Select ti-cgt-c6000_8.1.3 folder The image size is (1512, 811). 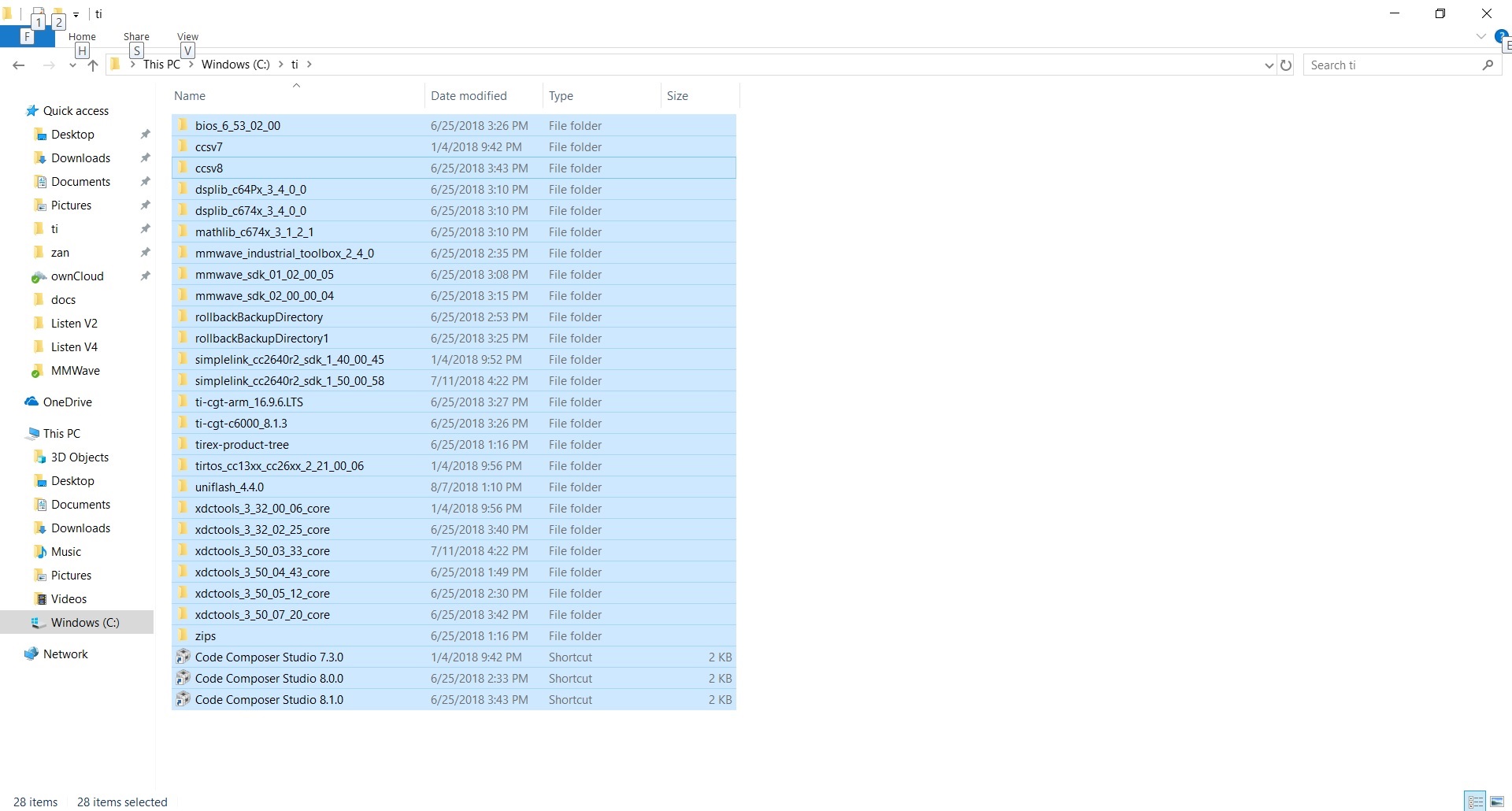454,423
